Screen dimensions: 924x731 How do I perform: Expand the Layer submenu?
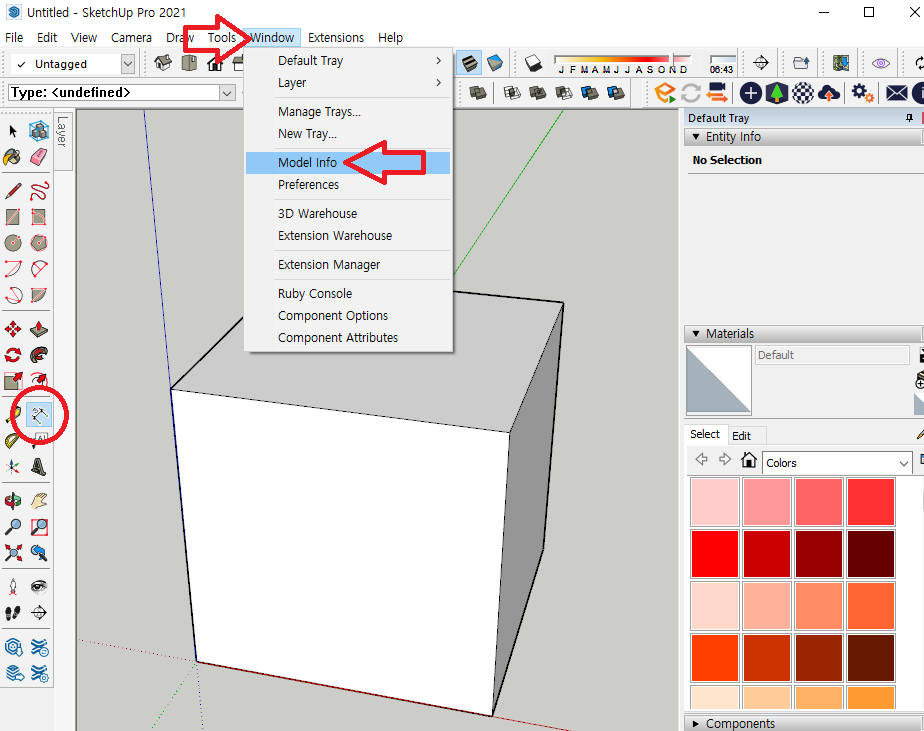(x=348, y=83)
